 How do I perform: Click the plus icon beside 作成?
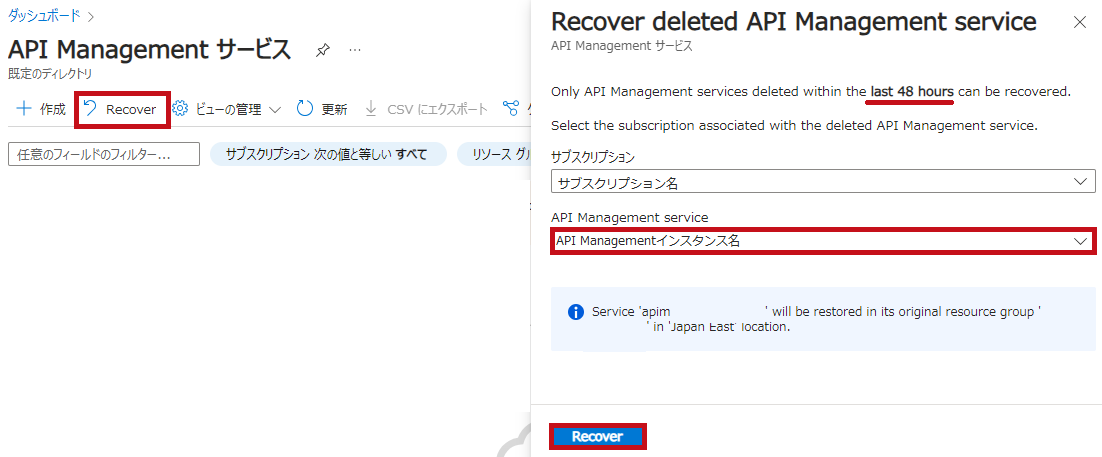24,109
